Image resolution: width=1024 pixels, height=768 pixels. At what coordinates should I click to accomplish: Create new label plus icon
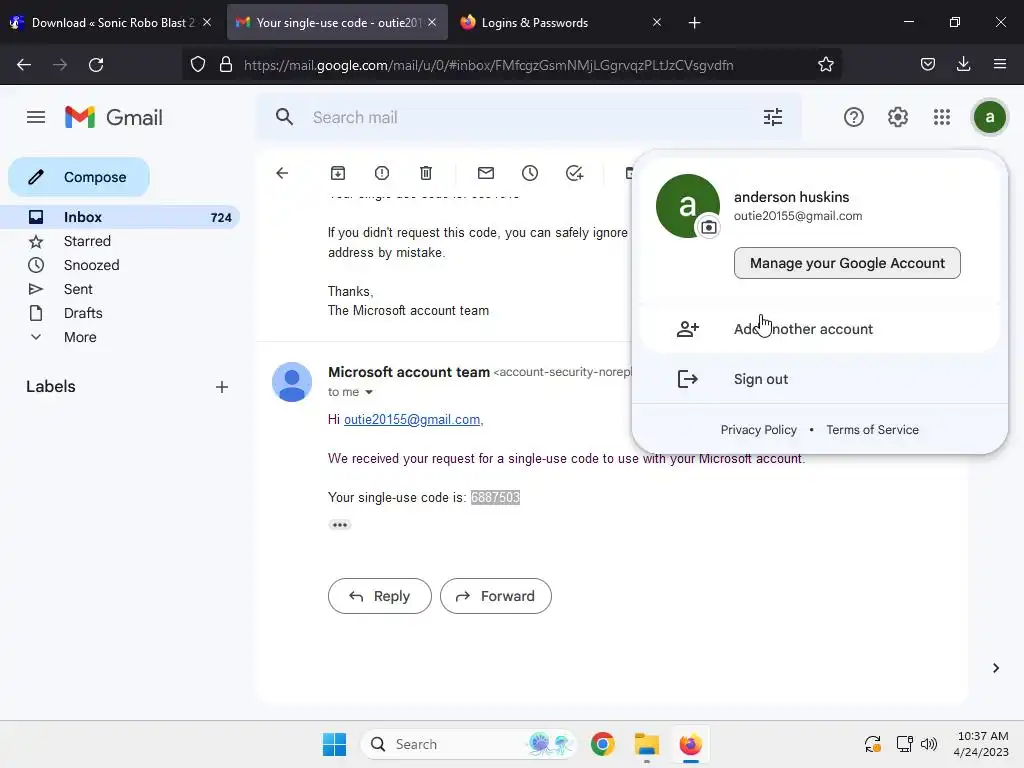pyautogui.click(x=222, y=387)
